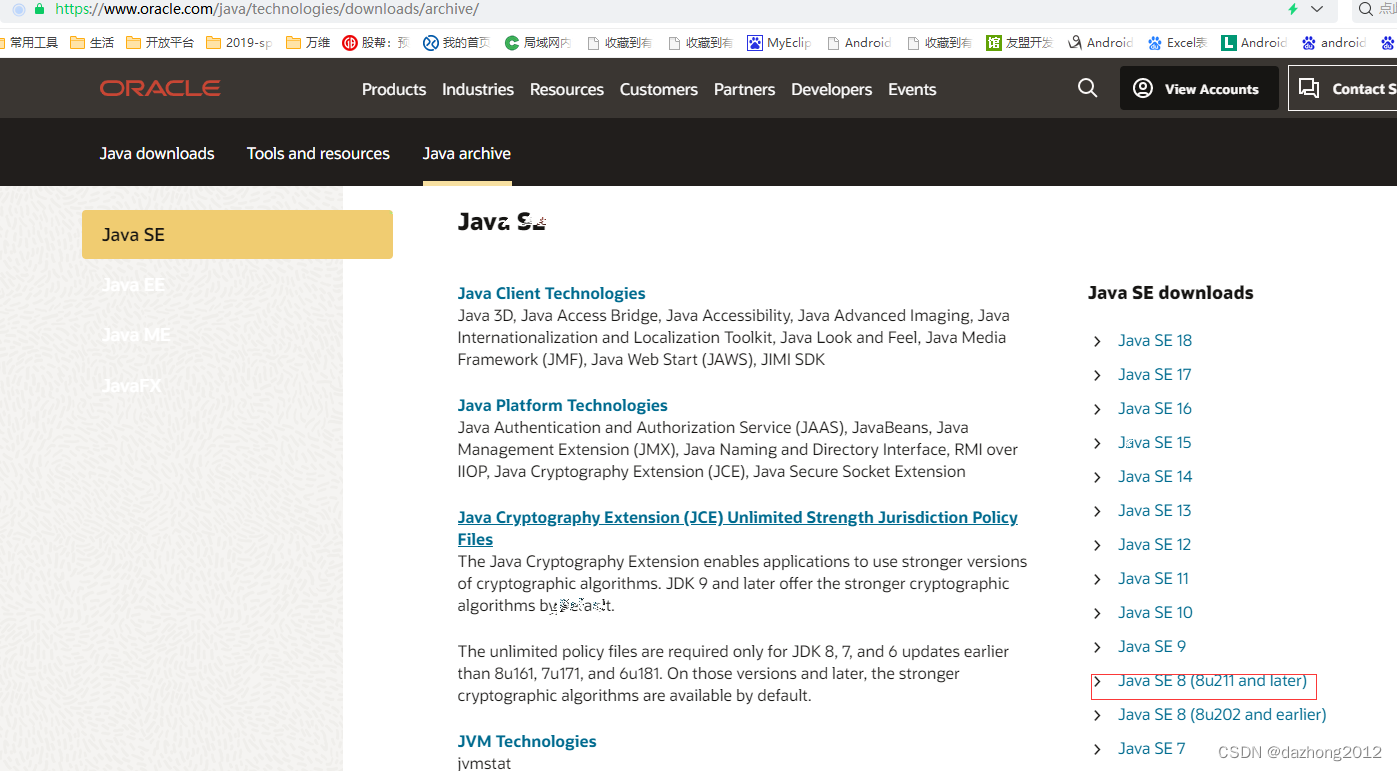Open site search magnifier icon

tap(1088, 88)
